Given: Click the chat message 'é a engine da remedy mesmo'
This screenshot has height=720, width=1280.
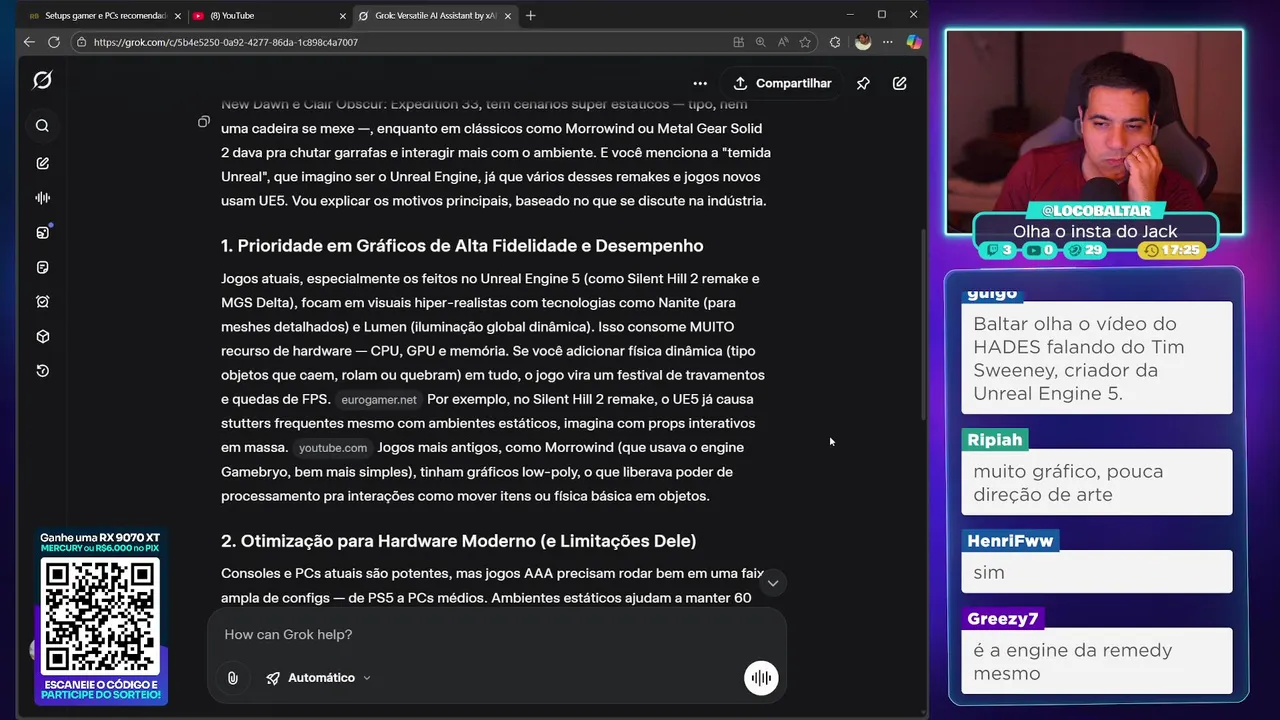Looking at the screenshot, I should [1096, 661].
